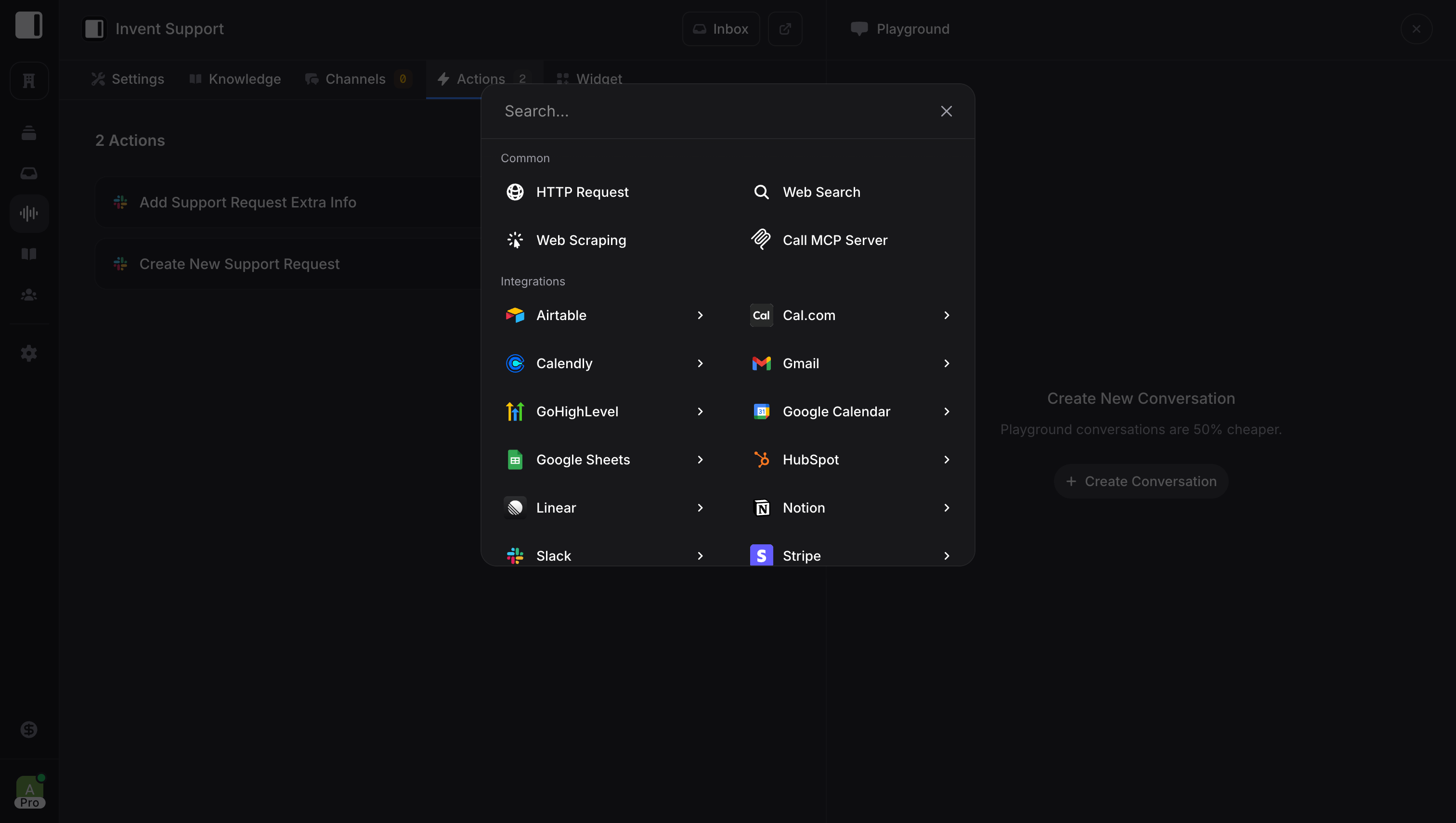1456x823 pixels.
Task: Expand the GoHighLevel integration chevron
Action: coord(700,411)
